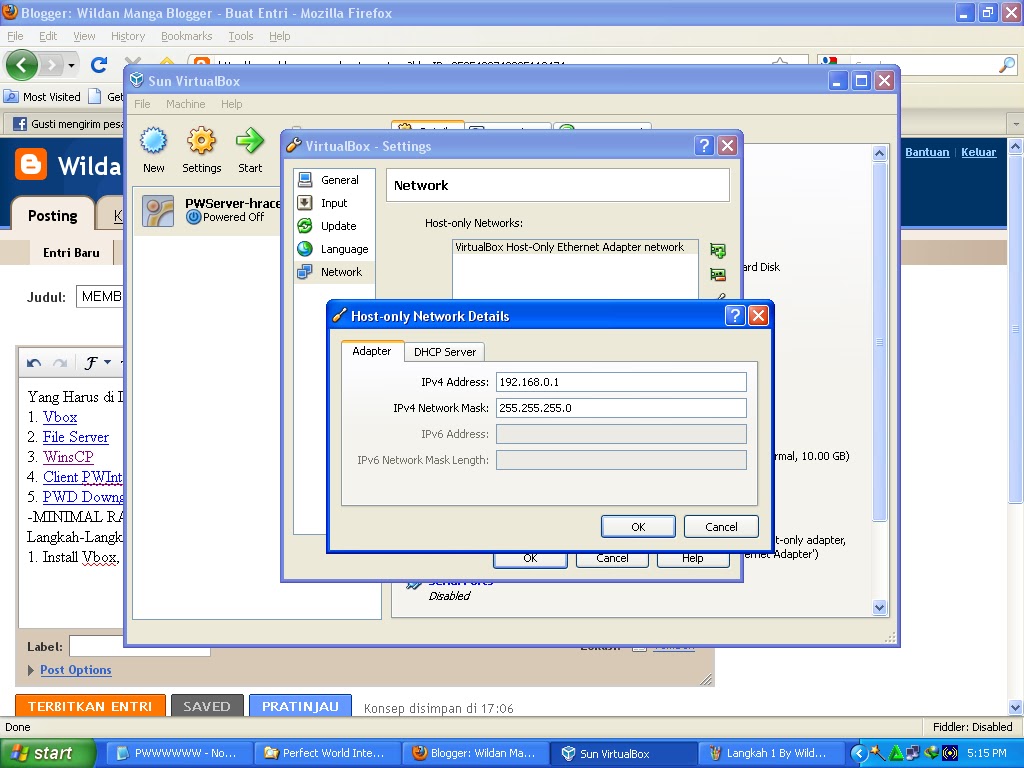Click Firefox back arrow button
The height and width of the screenshot is (768, 1024).
(22, 65)
